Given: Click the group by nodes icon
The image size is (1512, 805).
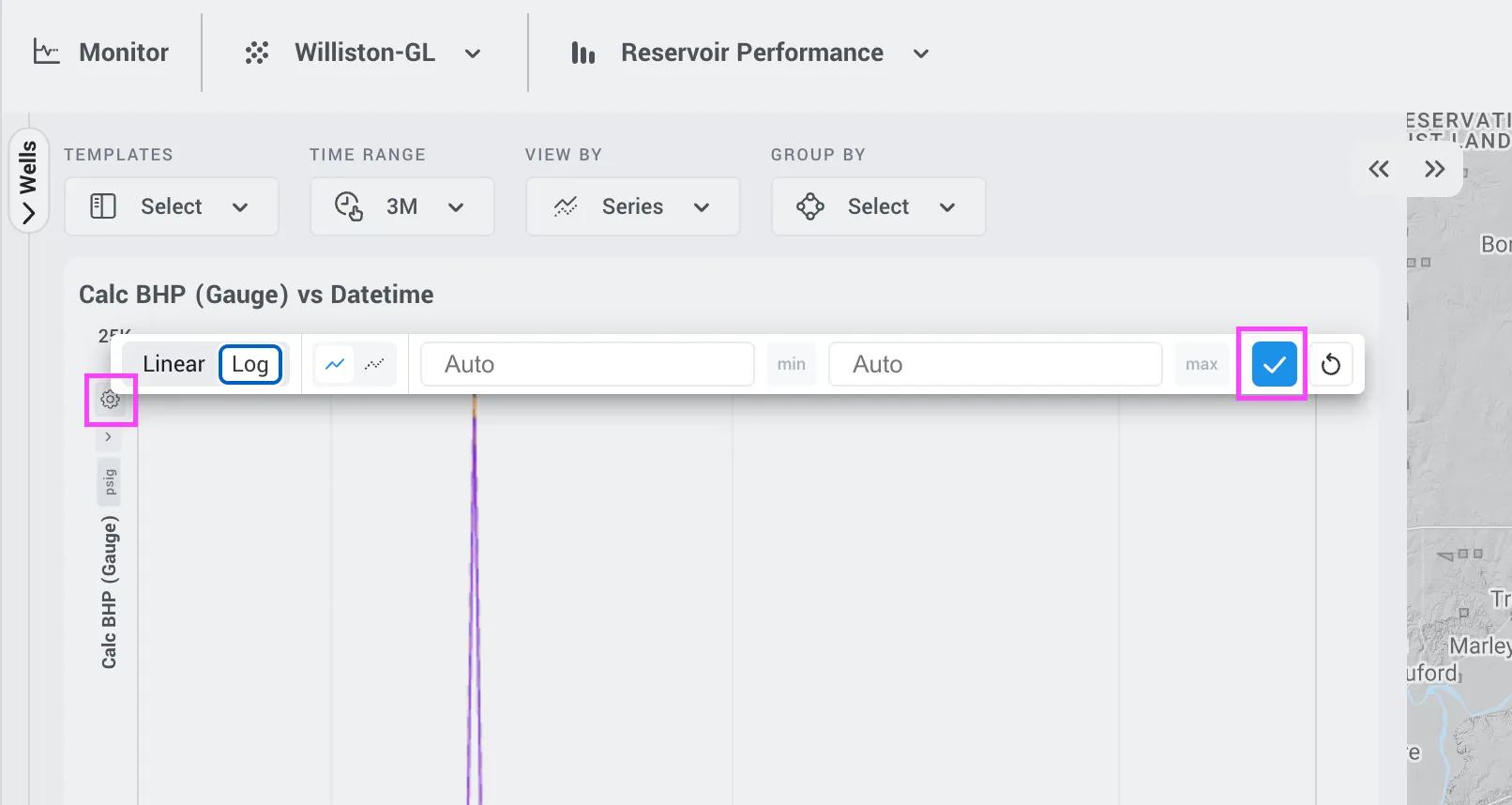Looking at the screenshot, I should pos(810,206).
